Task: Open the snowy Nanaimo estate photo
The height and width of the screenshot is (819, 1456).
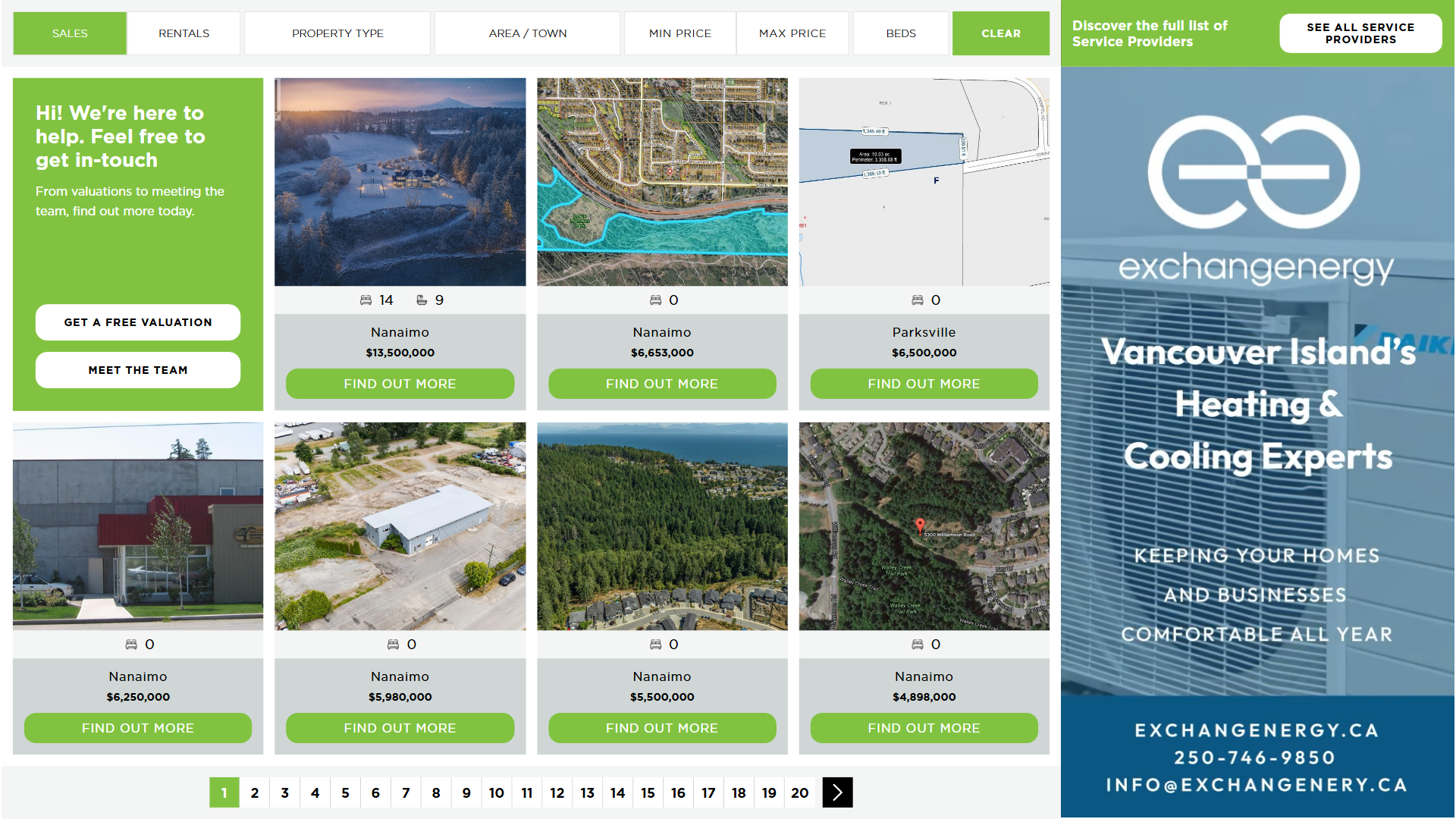Action: (400, 182)
